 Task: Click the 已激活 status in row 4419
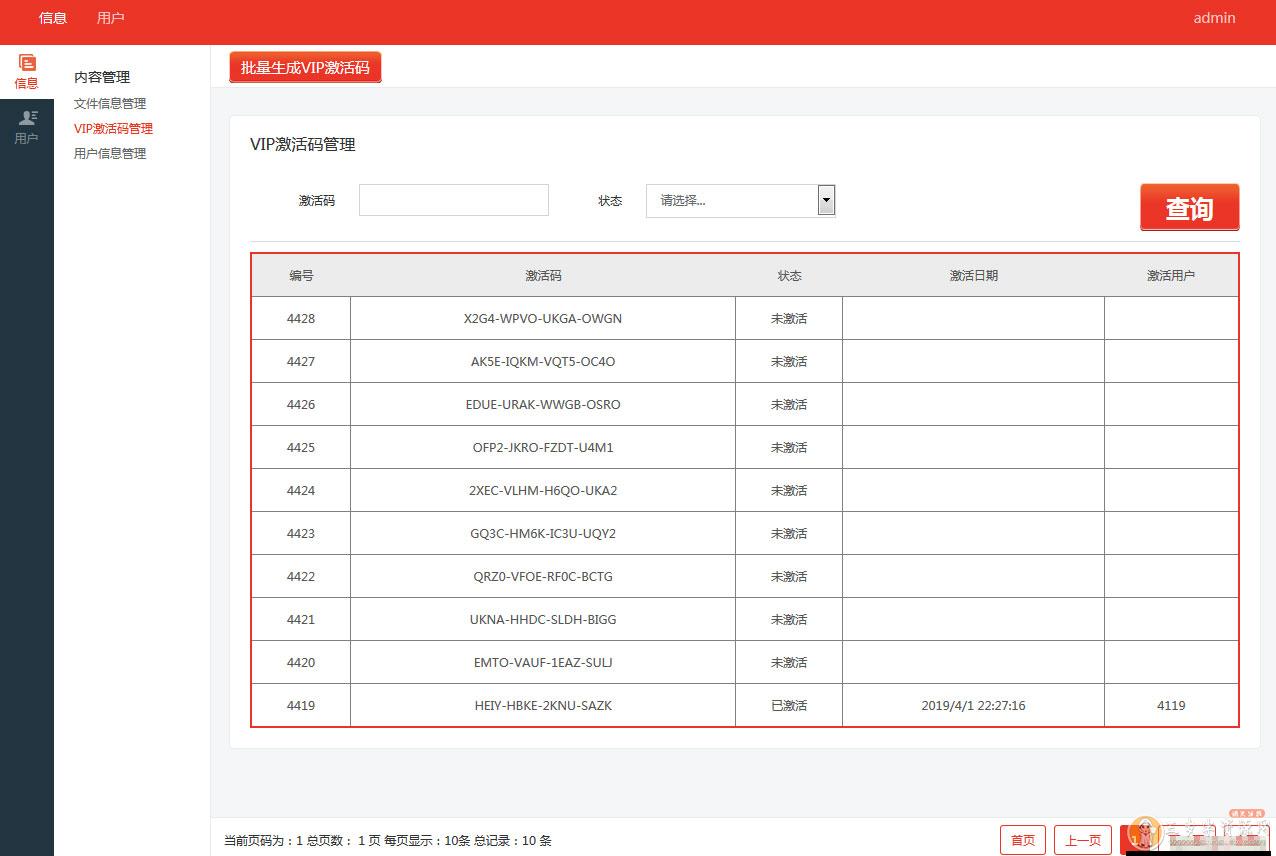pos(789,705)
